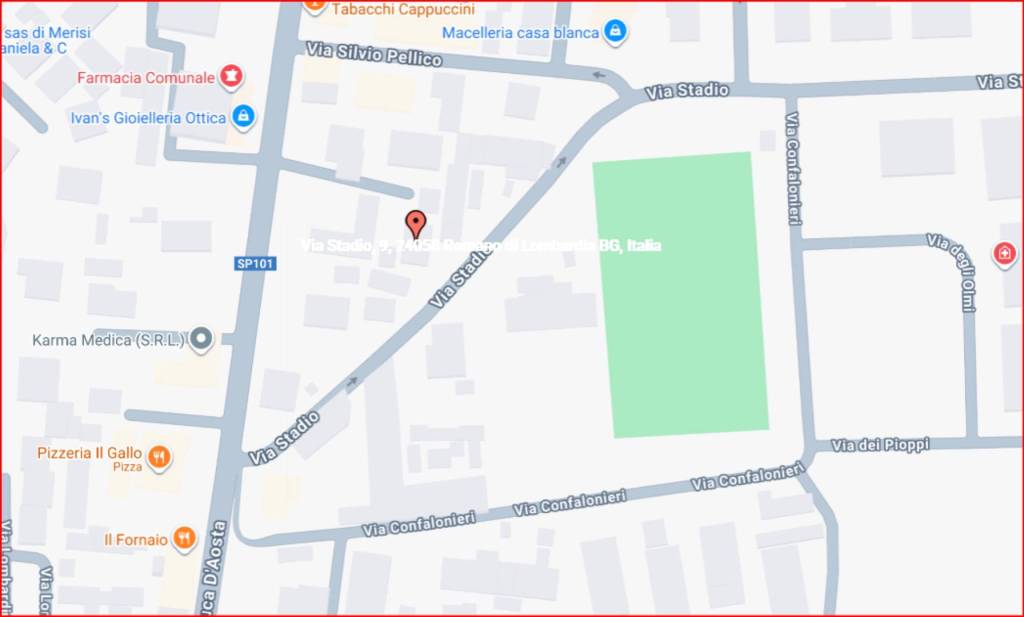
Task: Click the Karma Medica grey pin icon
Action: [201, 340]
